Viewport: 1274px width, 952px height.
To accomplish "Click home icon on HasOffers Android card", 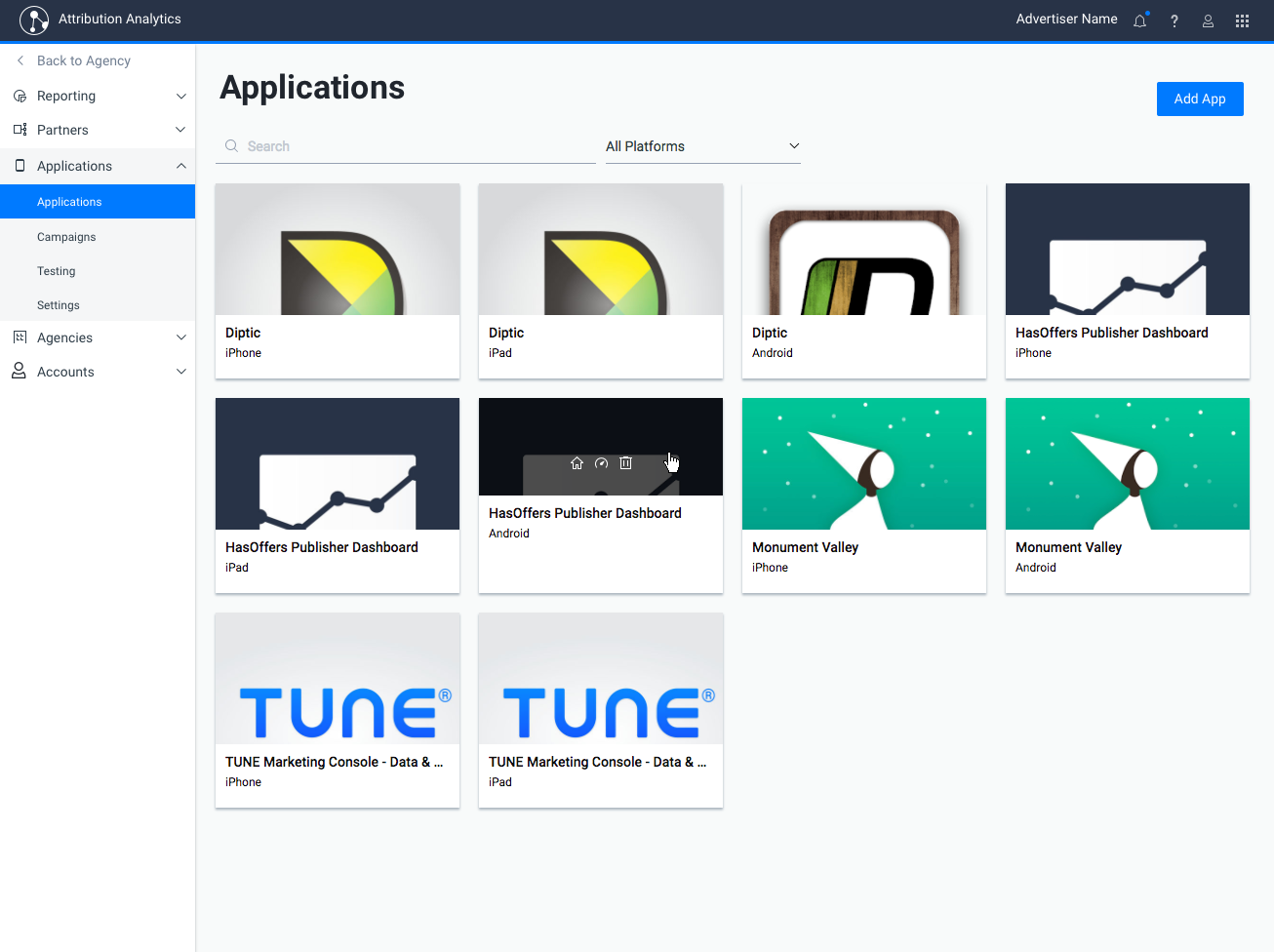I will (x=577, y=463).
